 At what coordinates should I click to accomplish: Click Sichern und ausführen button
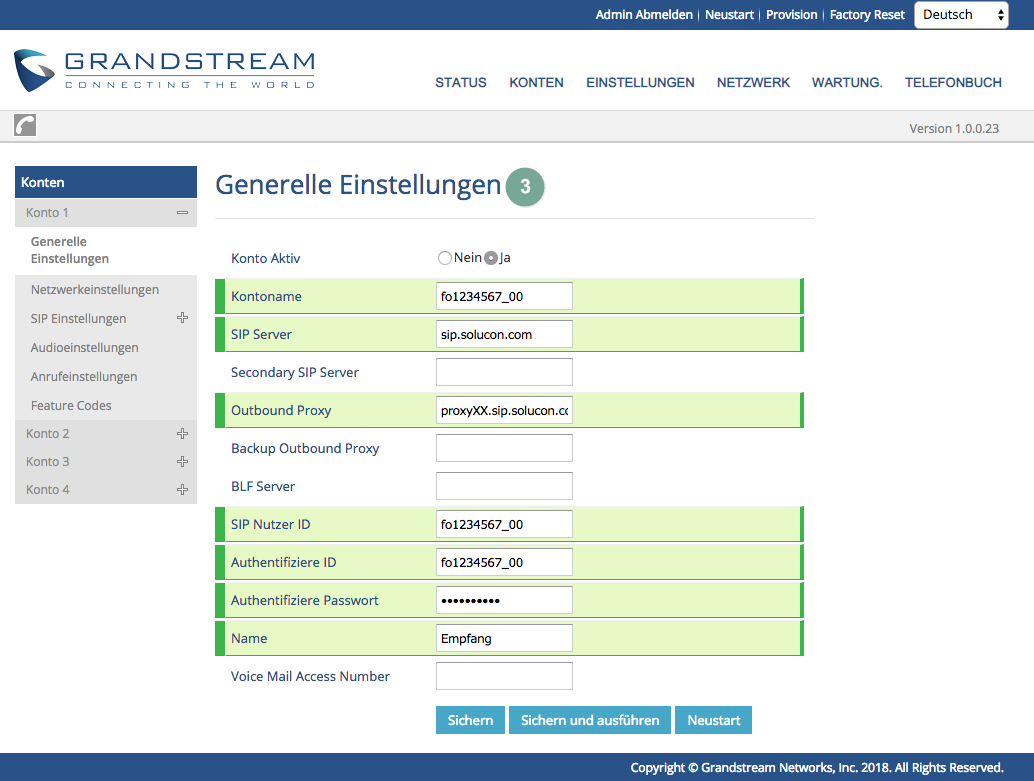point(590,720)
